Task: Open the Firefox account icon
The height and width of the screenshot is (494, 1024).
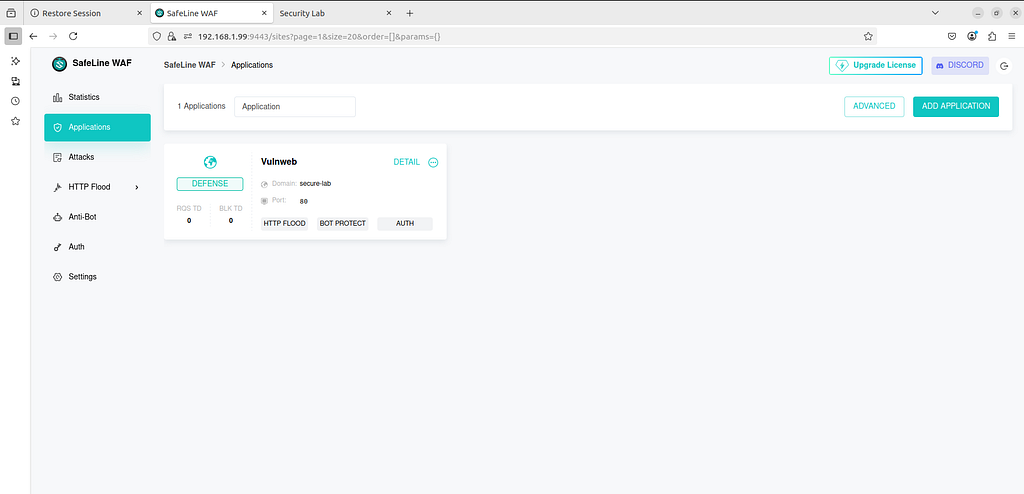Action: [x=972, y=37]
